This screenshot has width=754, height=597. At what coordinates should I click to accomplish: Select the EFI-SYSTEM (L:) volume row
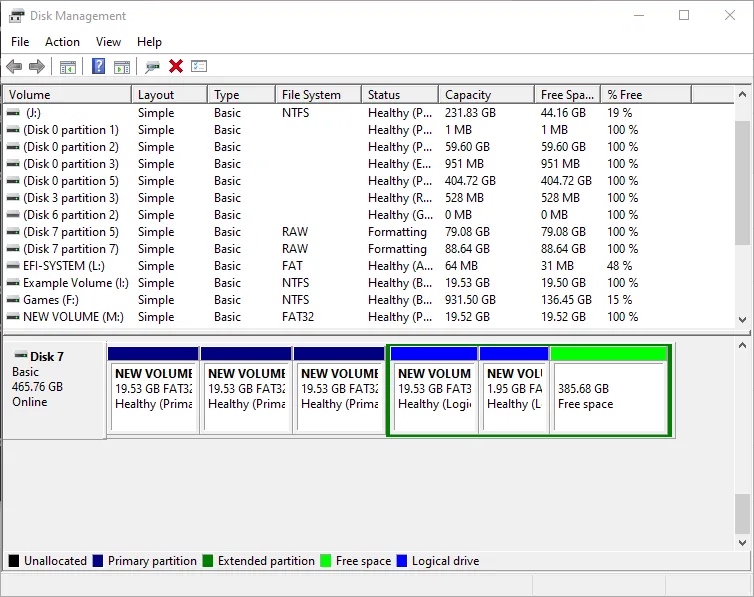coord(369,266)
